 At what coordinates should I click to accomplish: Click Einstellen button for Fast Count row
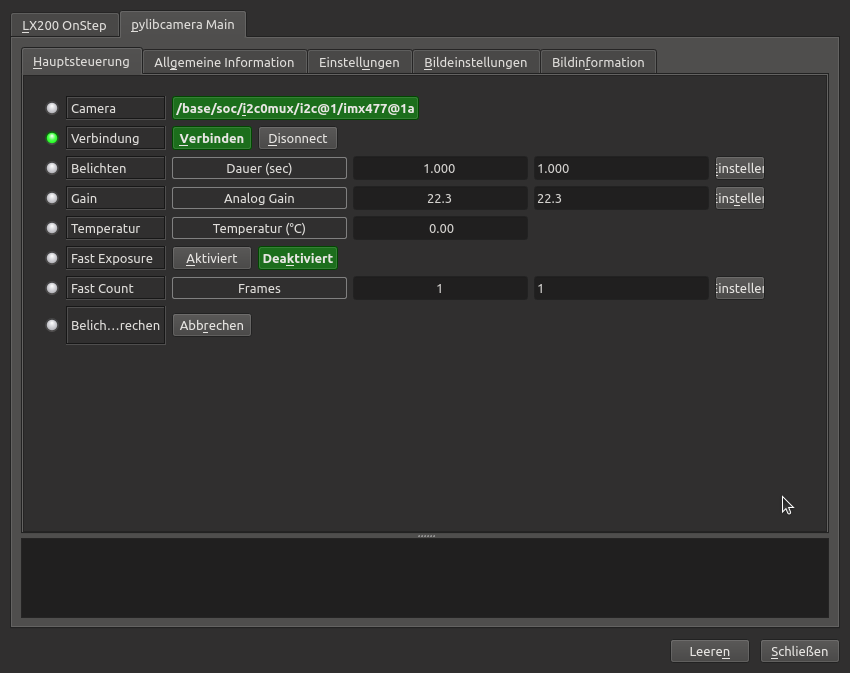click(x=740, y=289)
